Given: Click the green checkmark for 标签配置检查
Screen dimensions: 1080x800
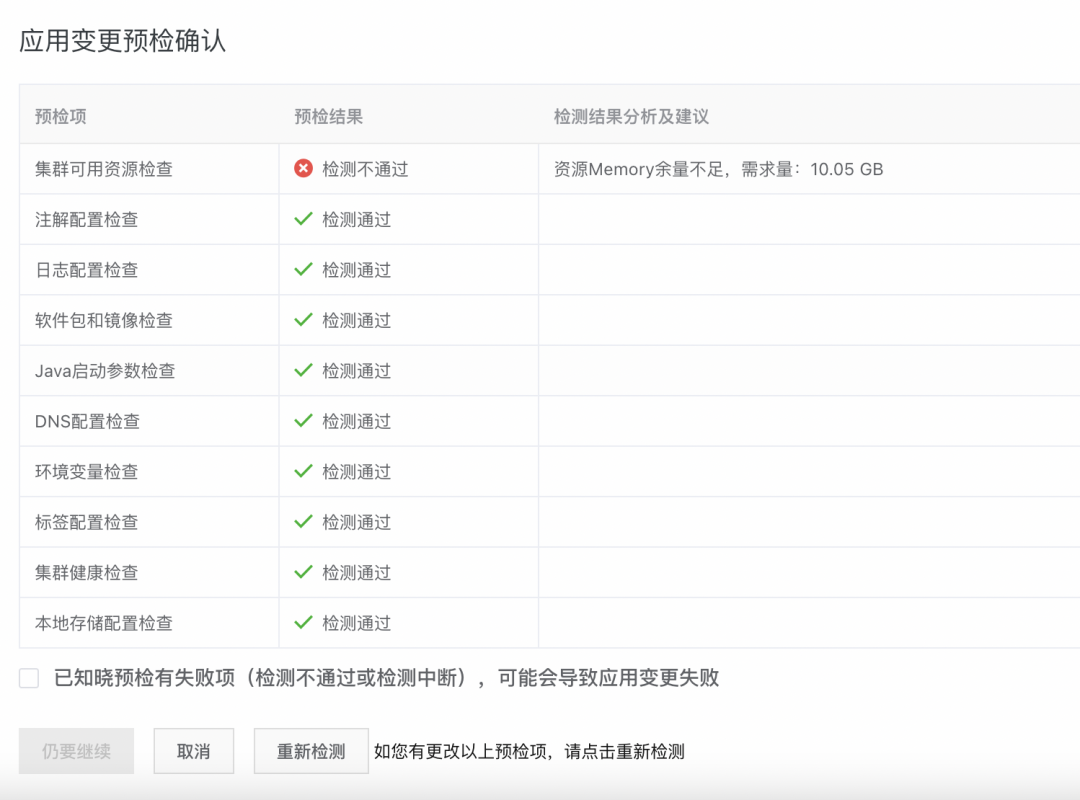Looking at the screenshot, I should pos(303,522).
